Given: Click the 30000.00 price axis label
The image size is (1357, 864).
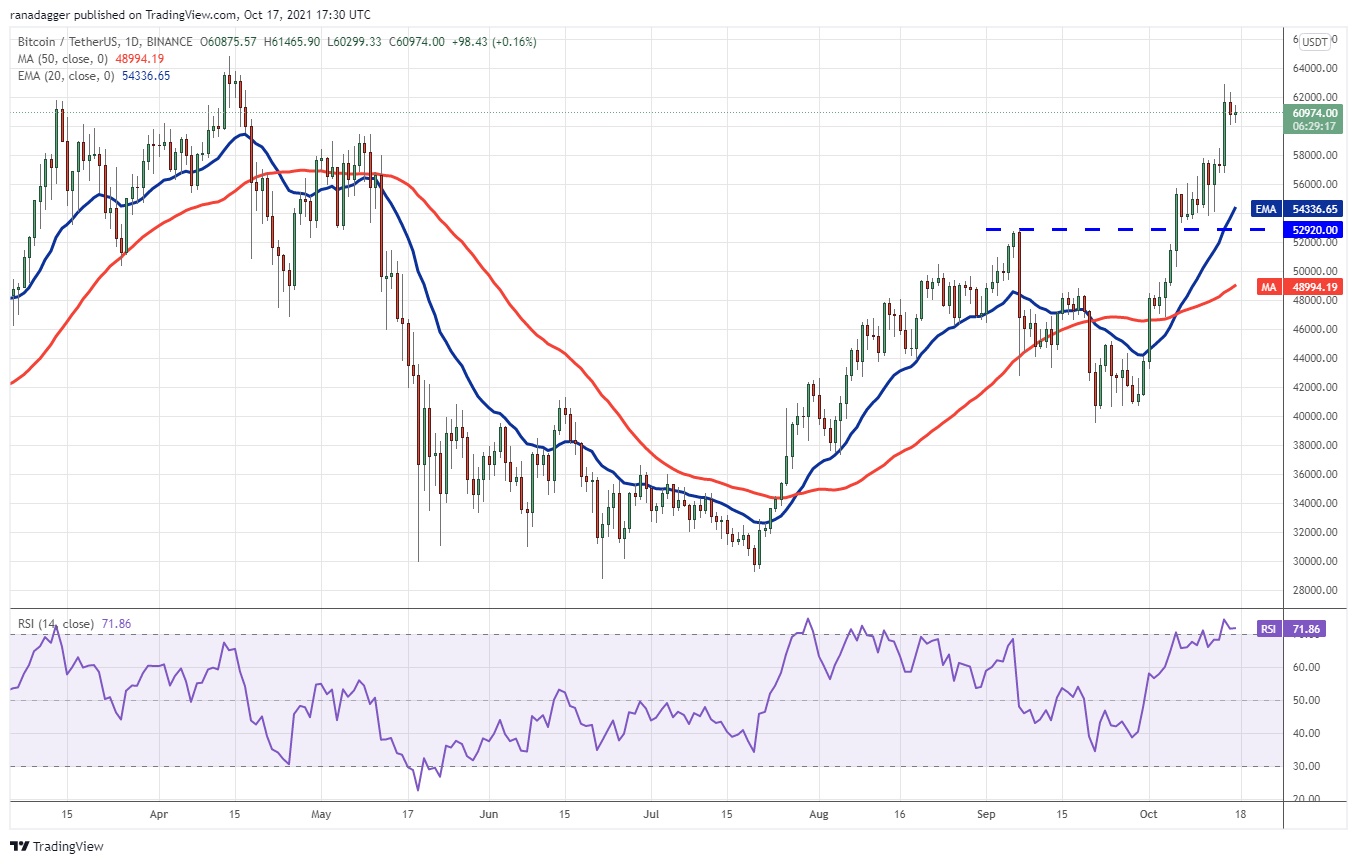Looking at the screenshot, I should click(1314, 561).
